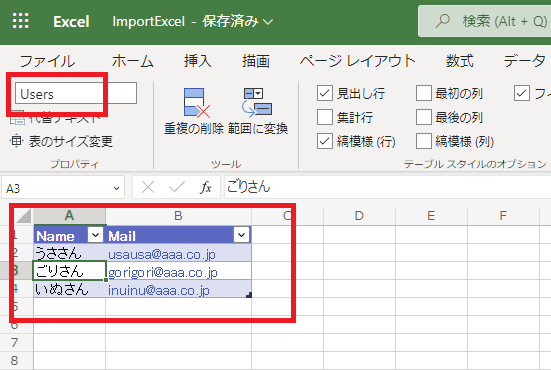Click the search magnifier icon
The width and height of the screenshot is (551, 370).
click(x=442, y=21)
